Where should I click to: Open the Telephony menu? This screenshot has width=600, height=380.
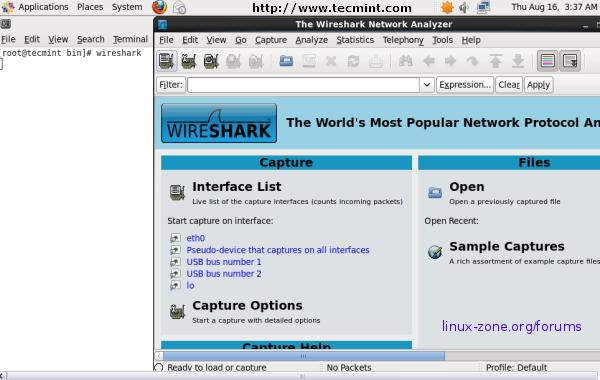tap(403, 40)
